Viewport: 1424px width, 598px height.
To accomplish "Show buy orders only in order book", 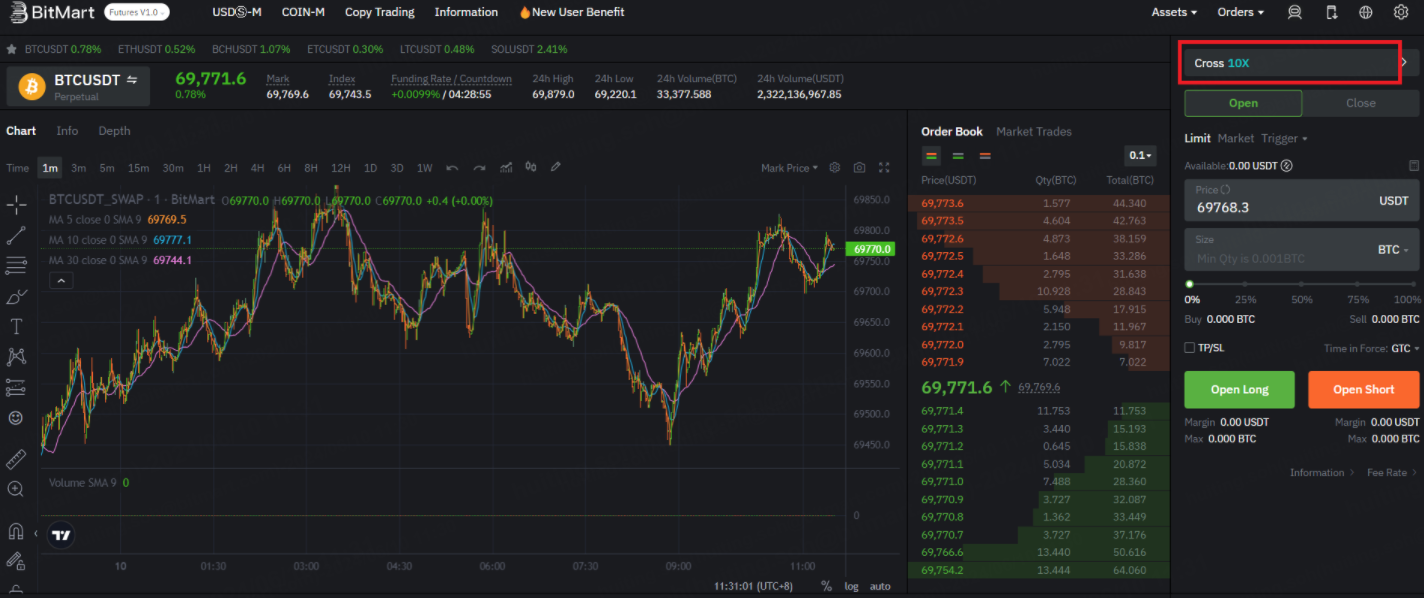I will click(958, 156).
